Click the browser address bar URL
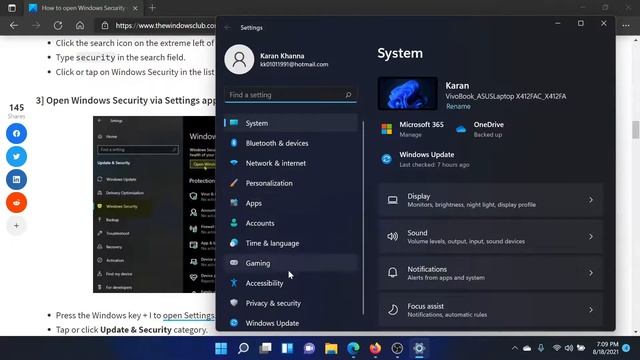Screen dimensions: 640x360 165,25
